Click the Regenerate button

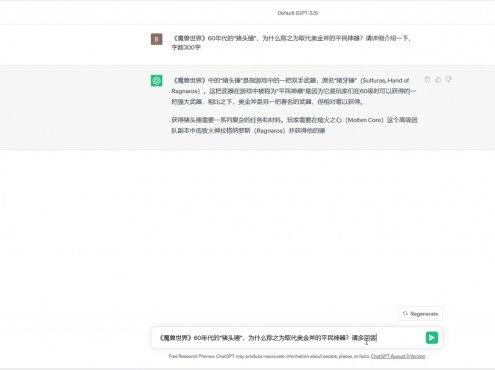(x=420, y=314)
